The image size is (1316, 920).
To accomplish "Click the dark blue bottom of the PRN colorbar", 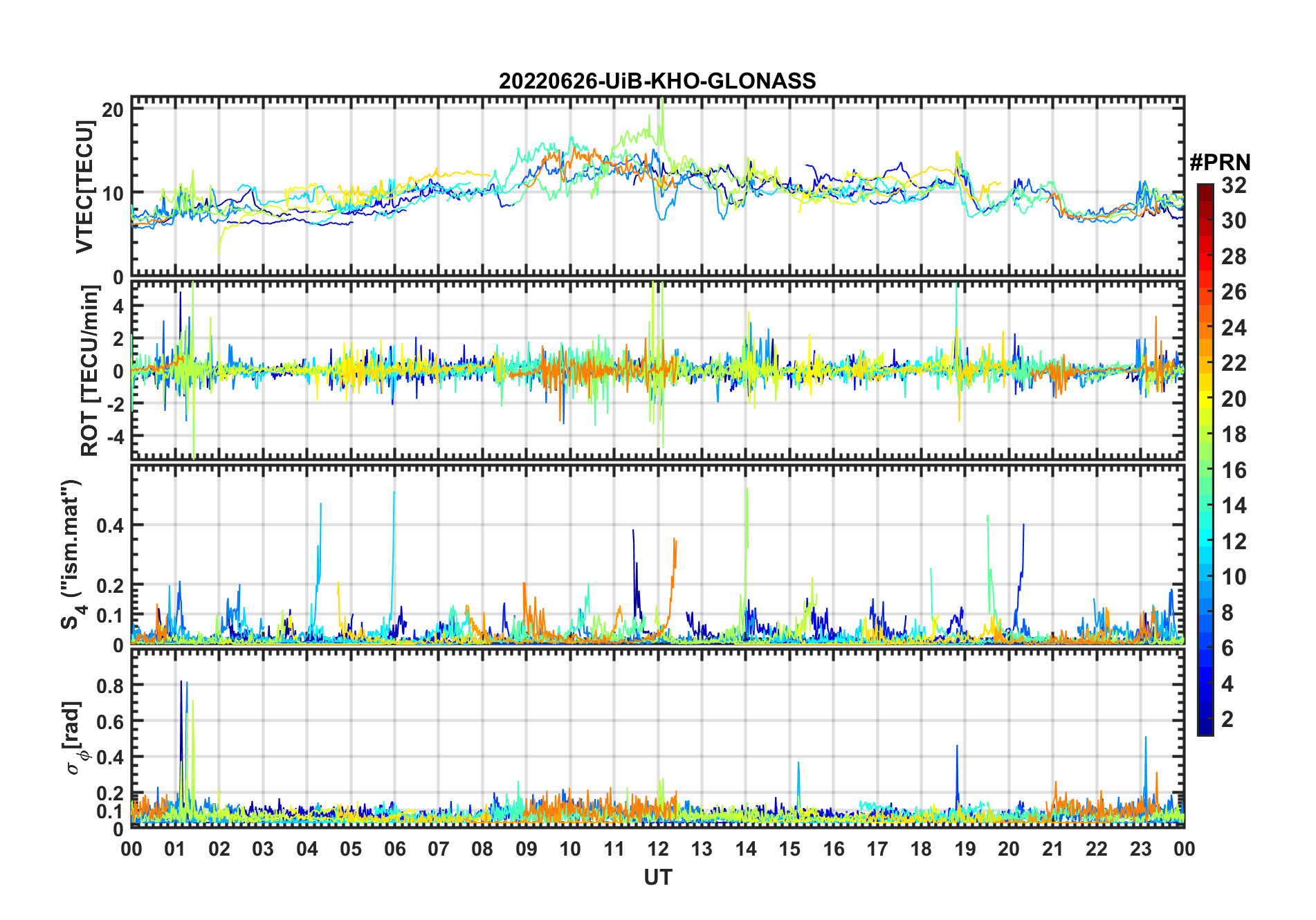I will [x=1205, y=730].
